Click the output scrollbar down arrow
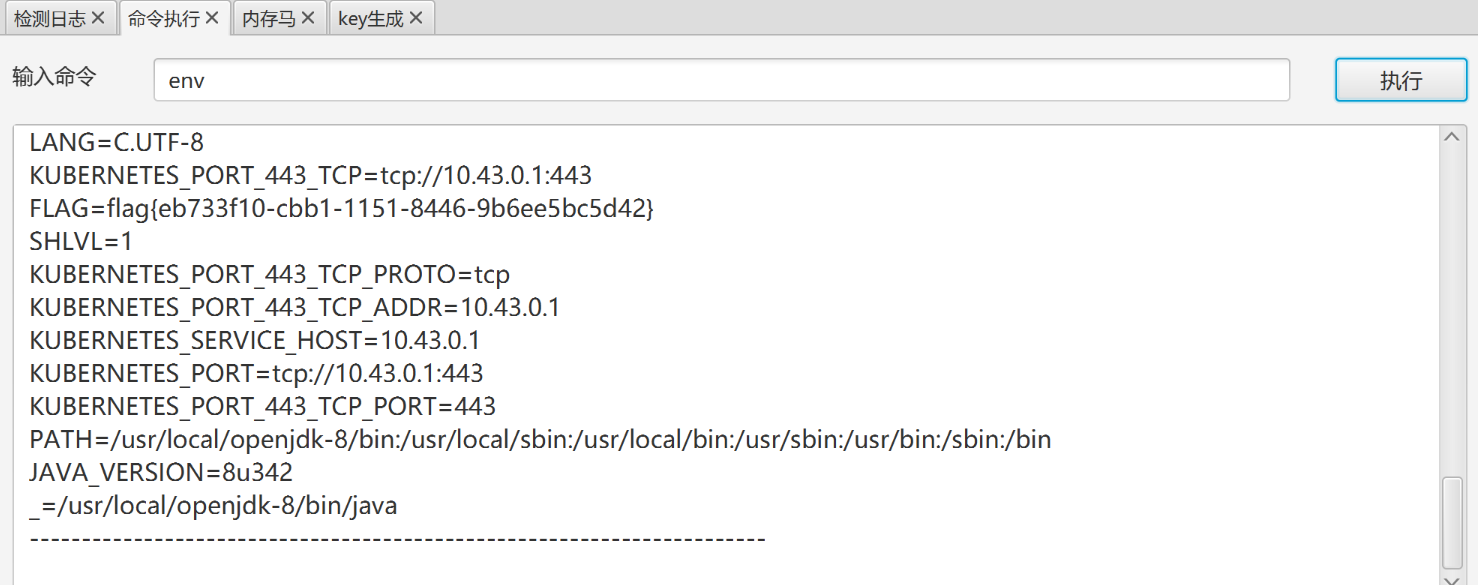Screen dimensions: 1478x585 1453,578
